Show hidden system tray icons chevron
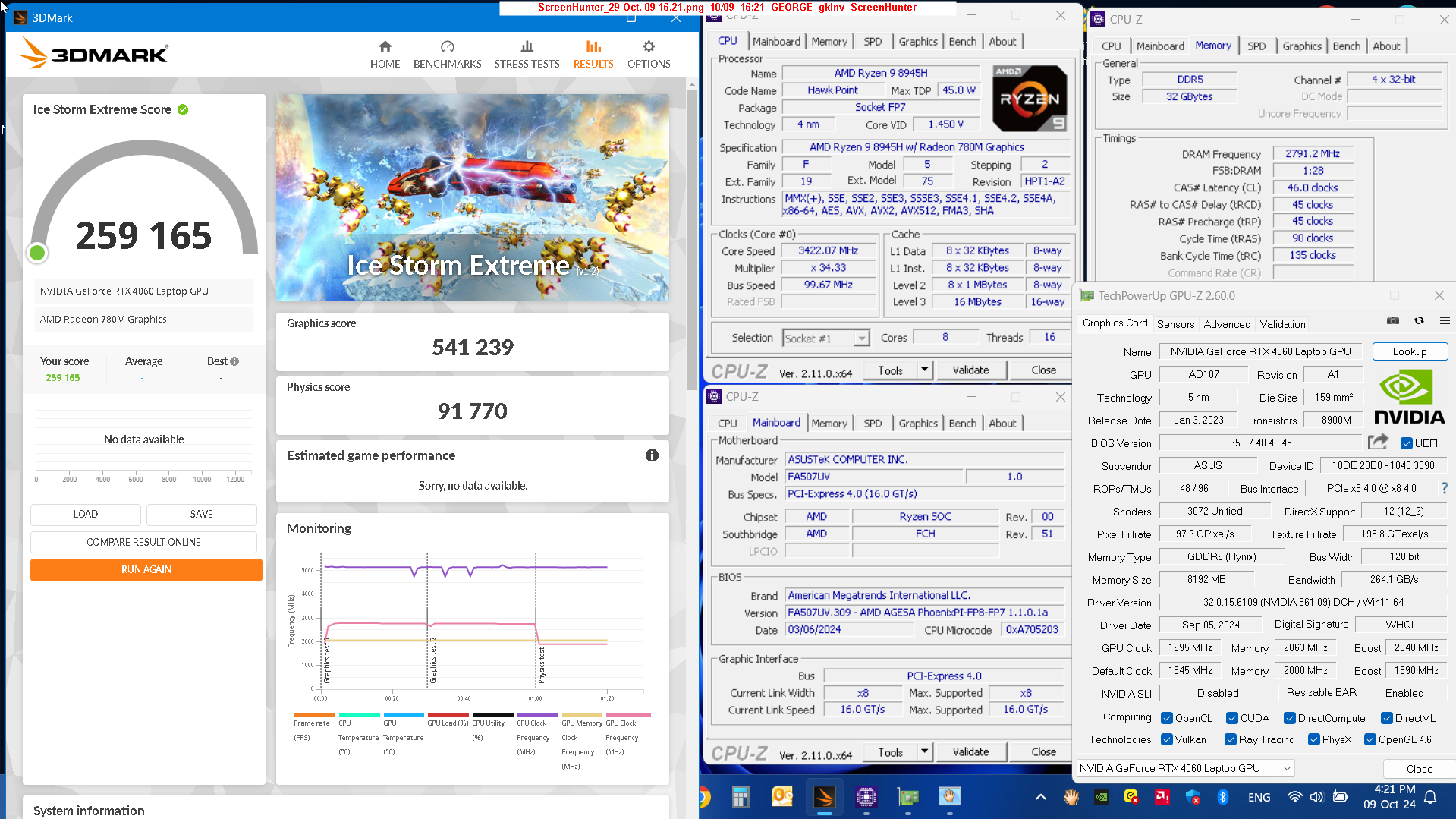The width and height of the screenshot is (1456, 819). [x=1040, y=797]
